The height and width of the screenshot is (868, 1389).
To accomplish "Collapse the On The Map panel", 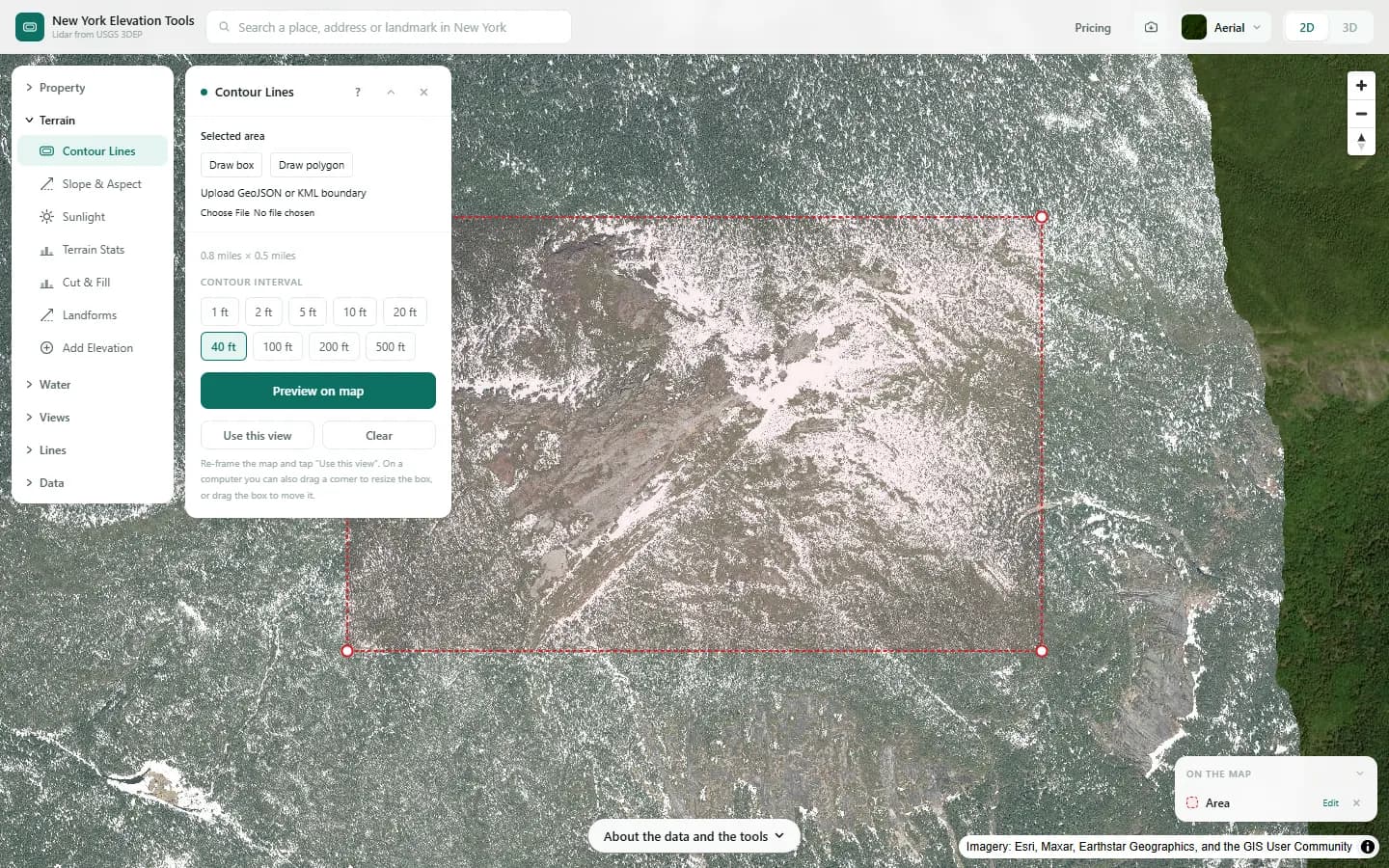I will pos(1360,773).
